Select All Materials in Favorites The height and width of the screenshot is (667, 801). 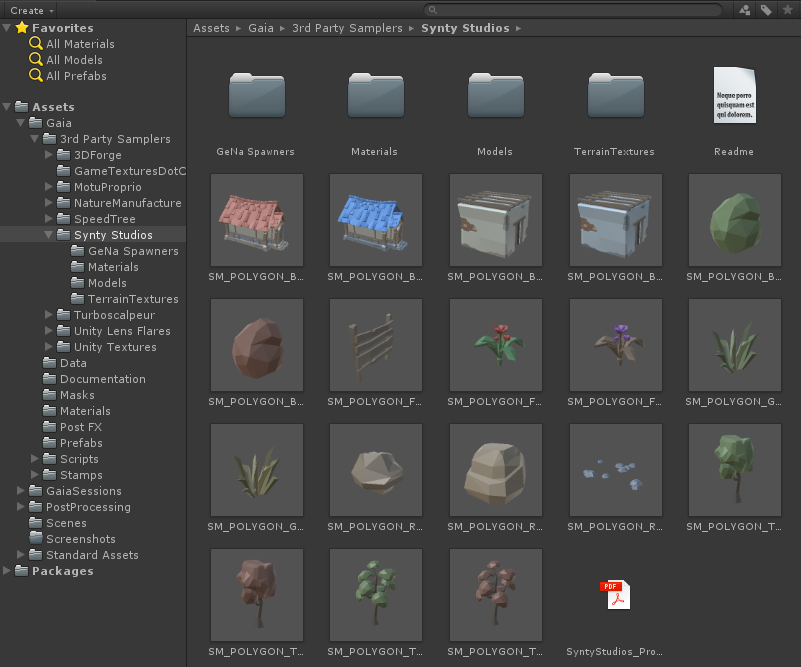[x=80, y=44]
